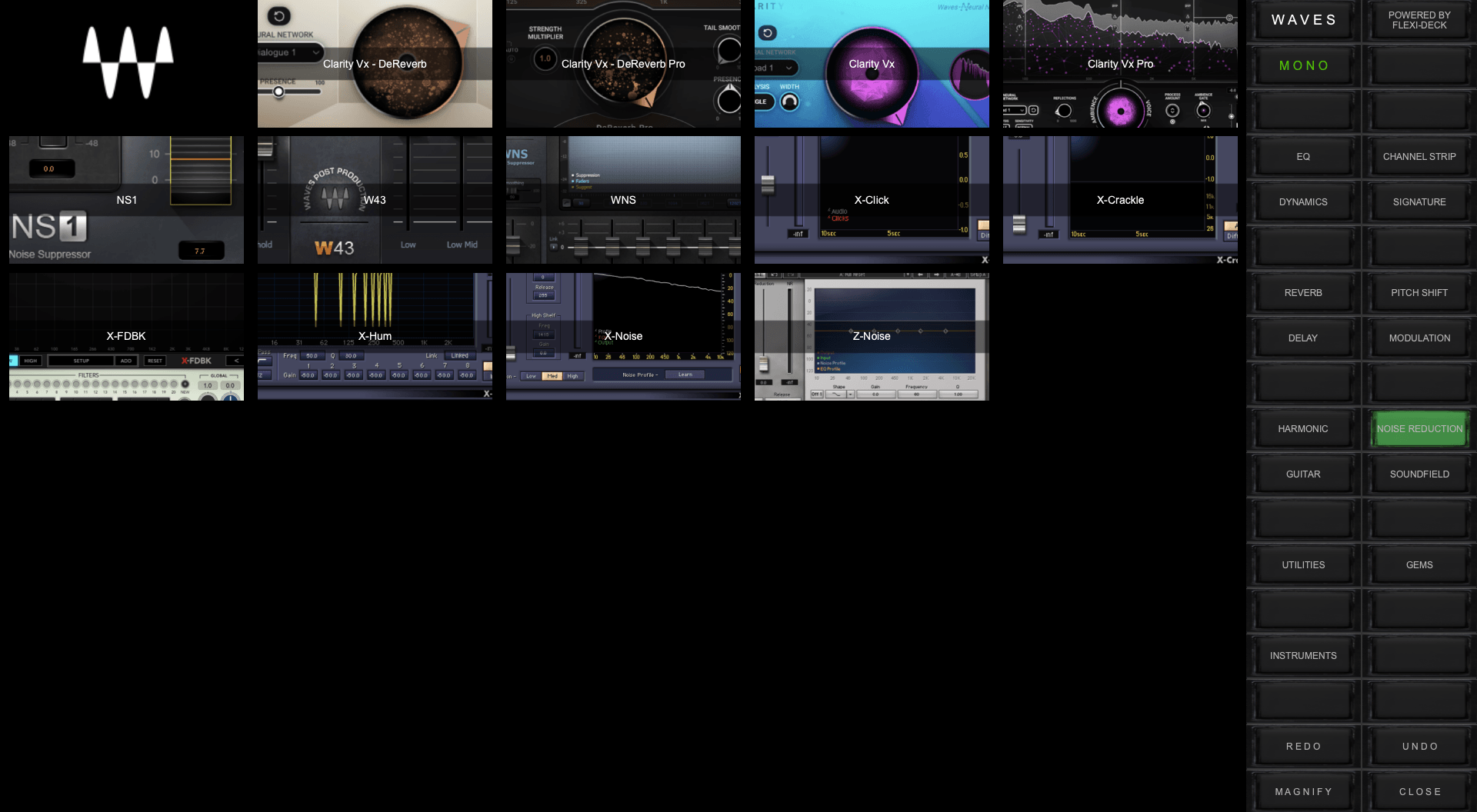Select the W43 plugin tile

coord(375,200)
